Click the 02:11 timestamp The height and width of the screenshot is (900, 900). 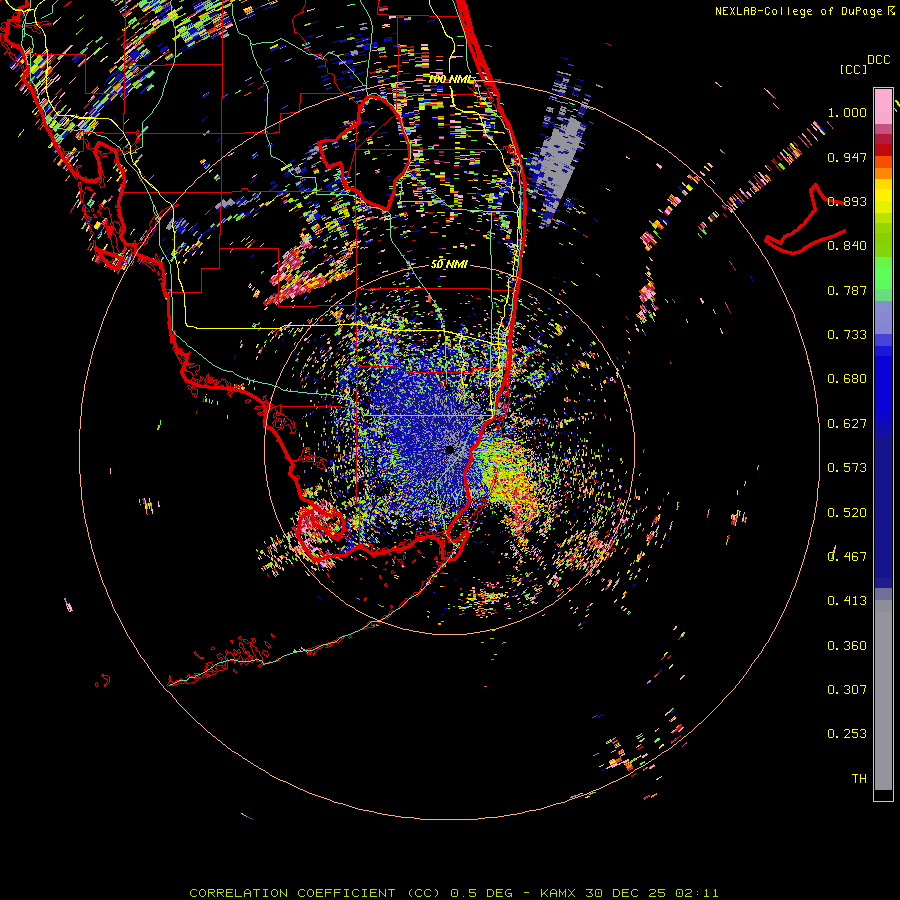[x=697, y=893]
